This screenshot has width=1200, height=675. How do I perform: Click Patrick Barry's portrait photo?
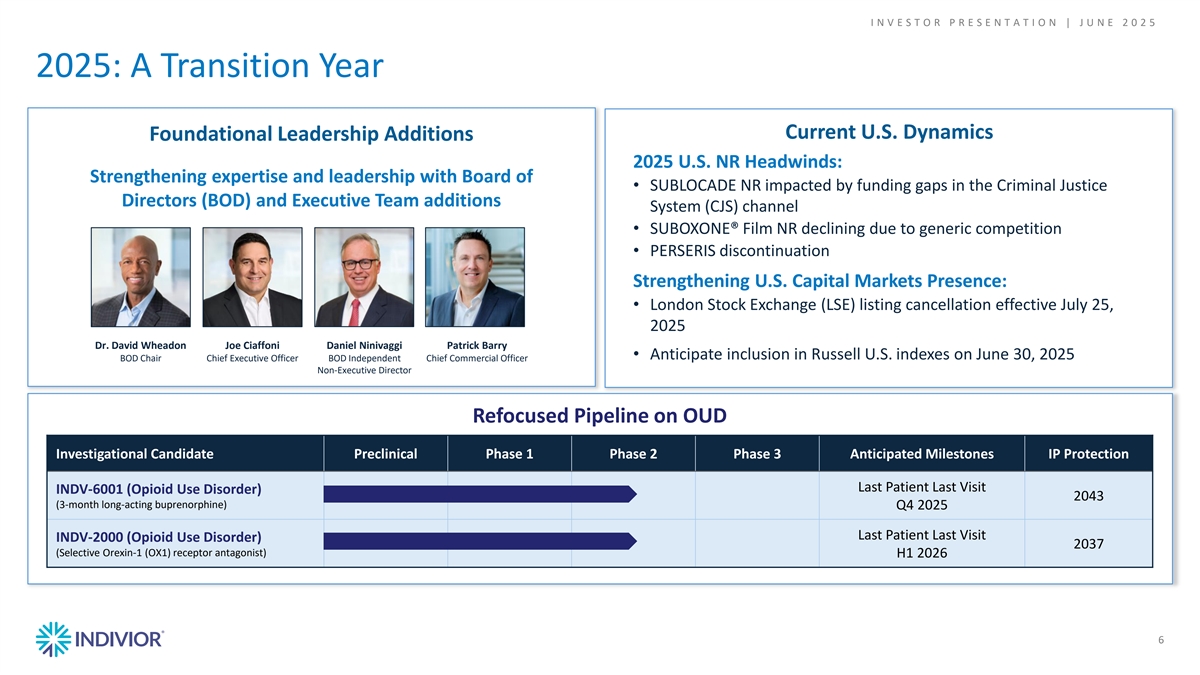(475, 277)
